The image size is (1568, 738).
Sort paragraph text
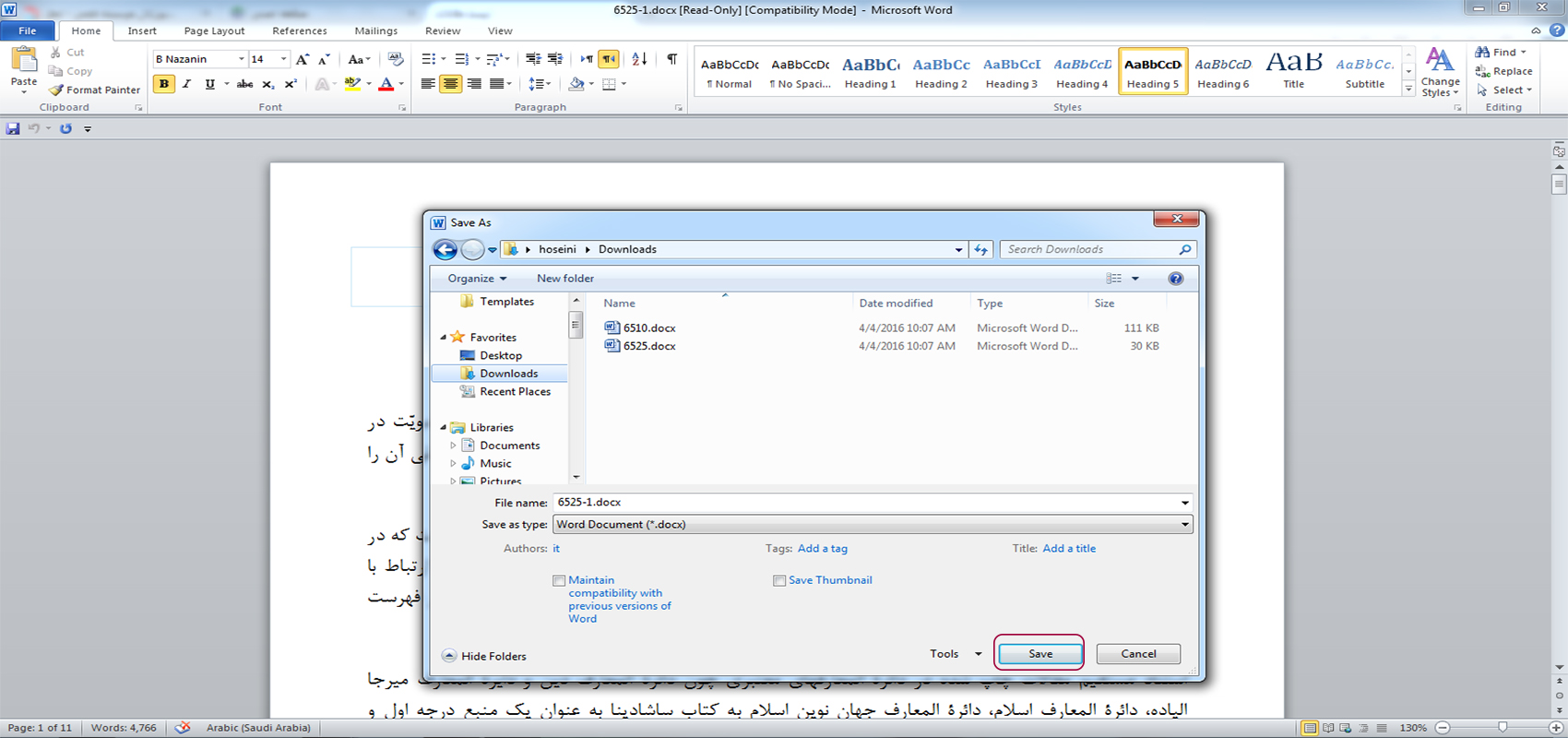point(639,59)
